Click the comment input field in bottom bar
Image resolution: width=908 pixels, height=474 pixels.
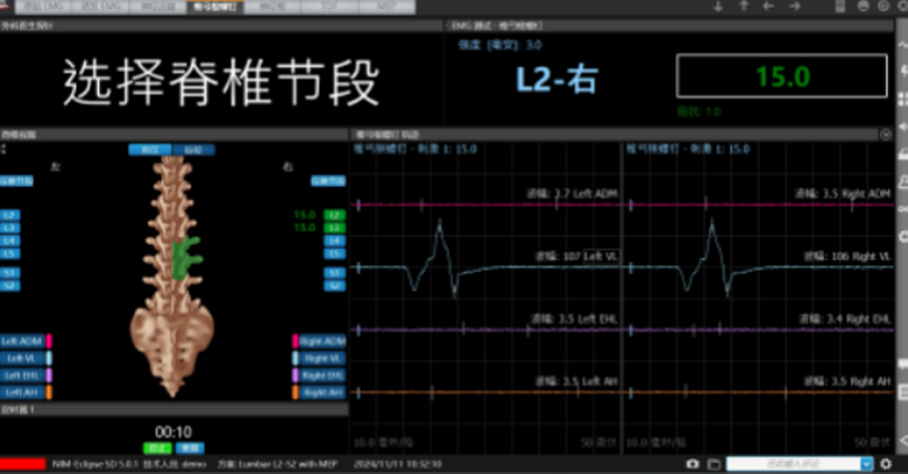click(x=792, y=464)
